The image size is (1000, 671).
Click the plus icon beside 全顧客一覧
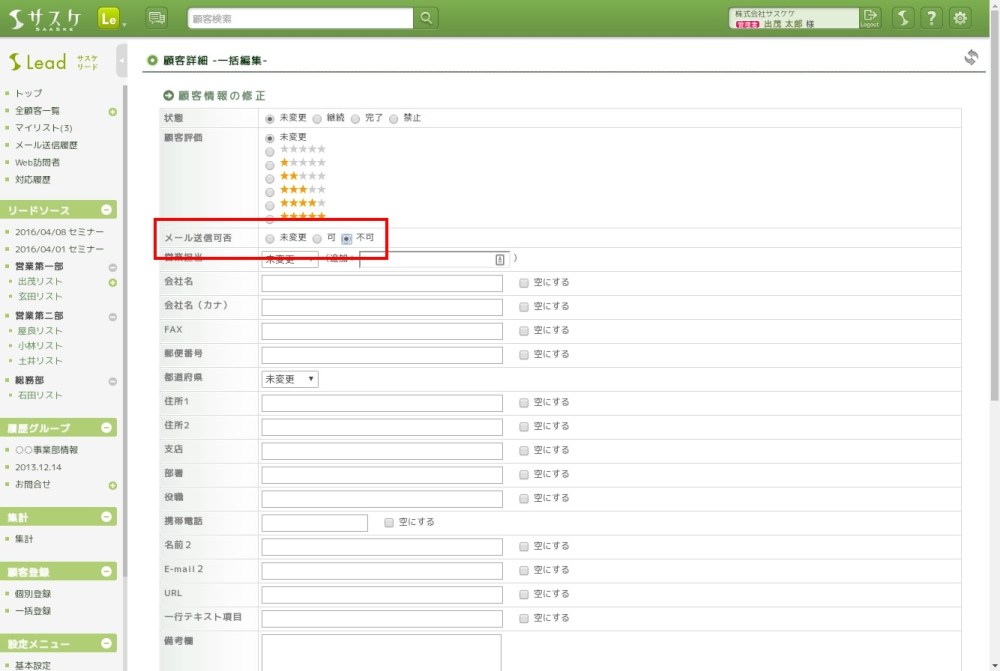click(x=113, y=112)
